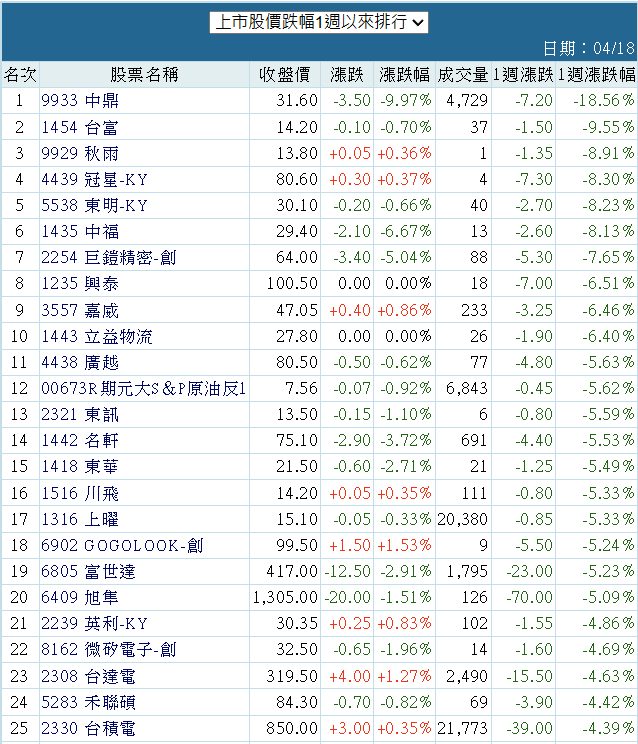Click the 1週漲跌幅 column header

pyautogui.click(x=596, y=74)
